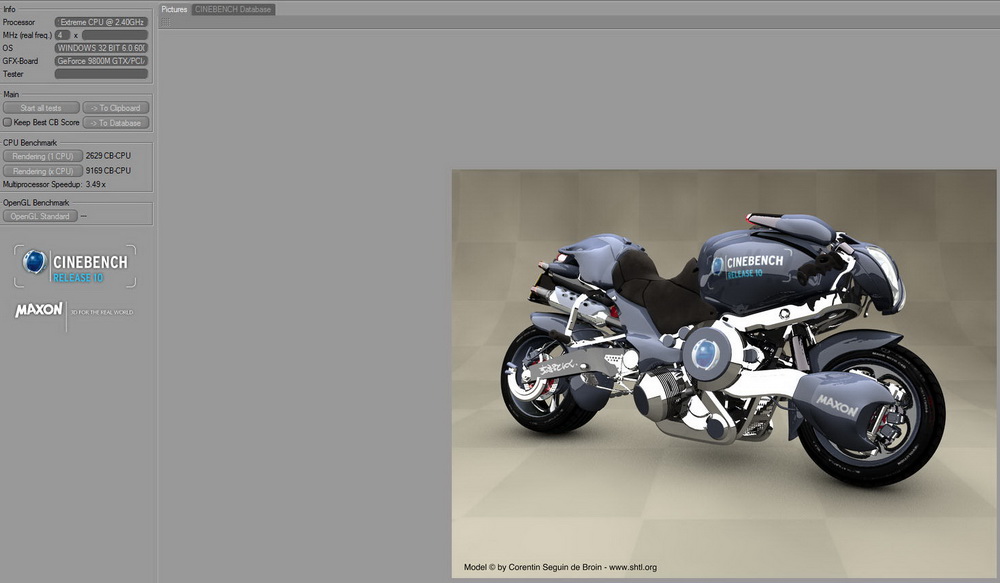Image resolution: width=1000 pixels, height=583 pixels.
Task: Click the Processor name field
Action: click(x=101, y=22)
